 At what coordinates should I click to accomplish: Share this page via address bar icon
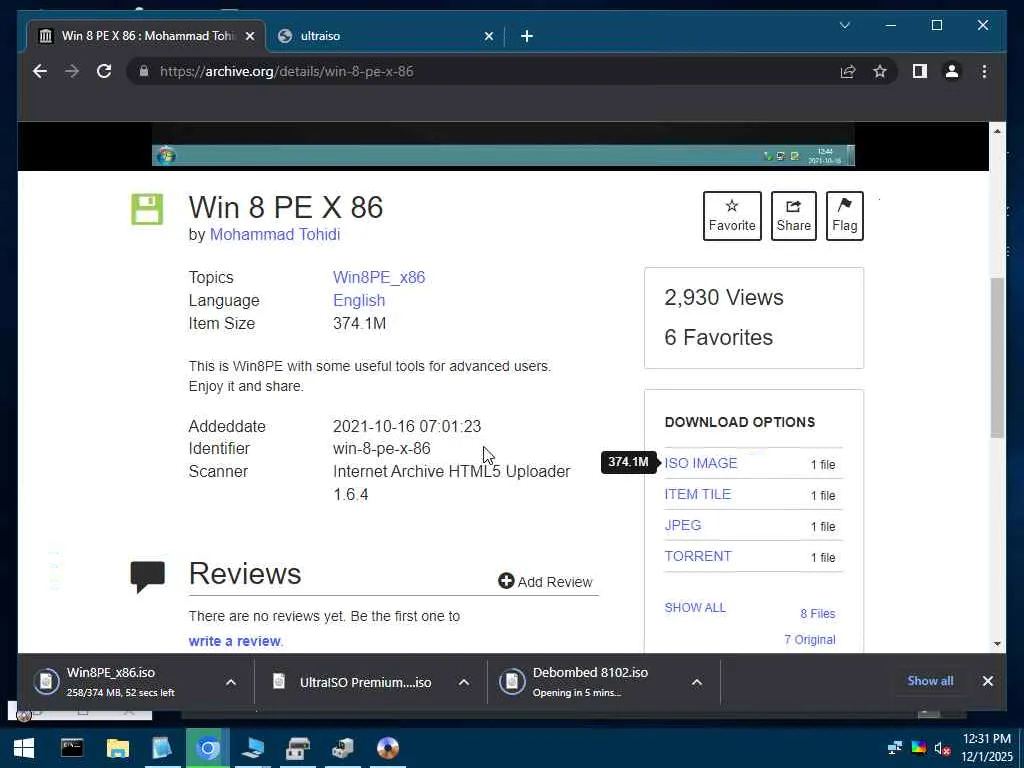pyautogui.click(x=848, y=71)
